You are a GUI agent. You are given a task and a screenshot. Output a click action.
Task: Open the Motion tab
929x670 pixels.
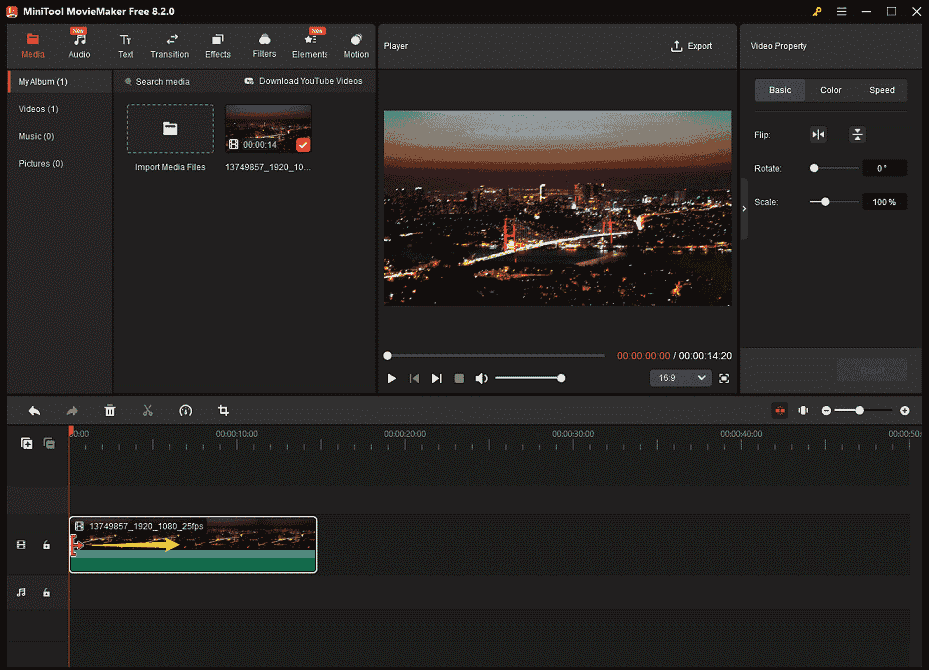pyautogui.click(x=356, y=46)
